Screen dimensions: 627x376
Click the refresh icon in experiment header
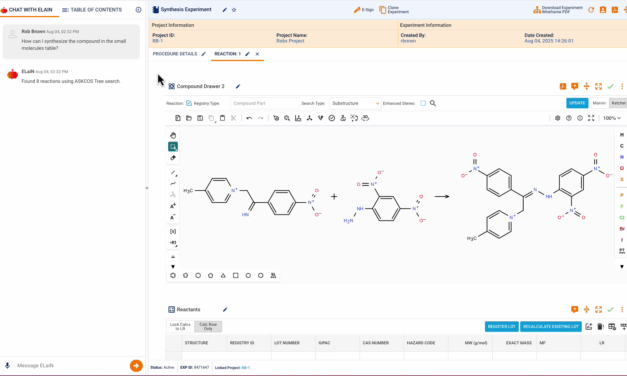591,10
